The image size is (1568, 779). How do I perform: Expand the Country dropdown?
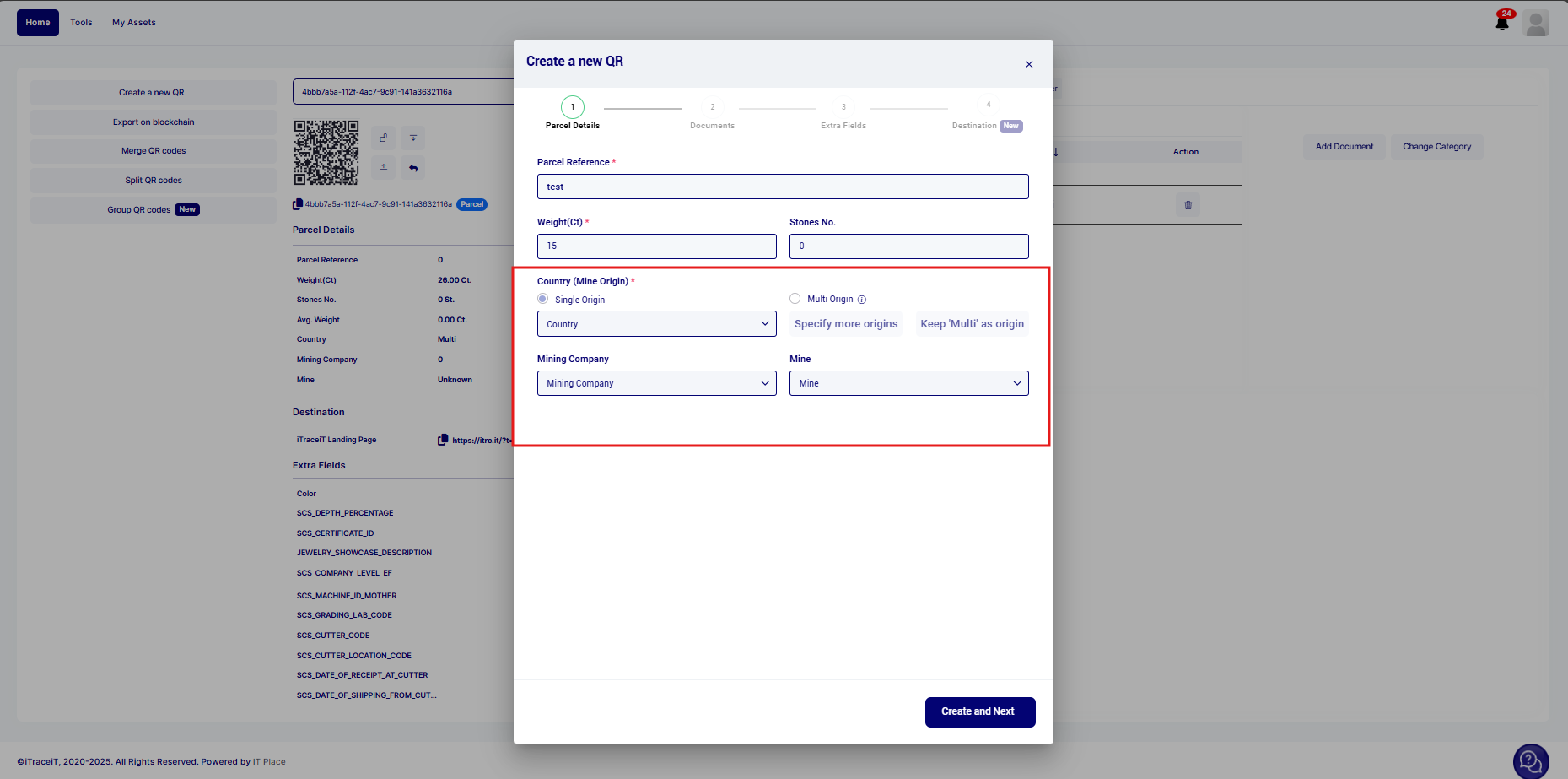click(656, 324)
